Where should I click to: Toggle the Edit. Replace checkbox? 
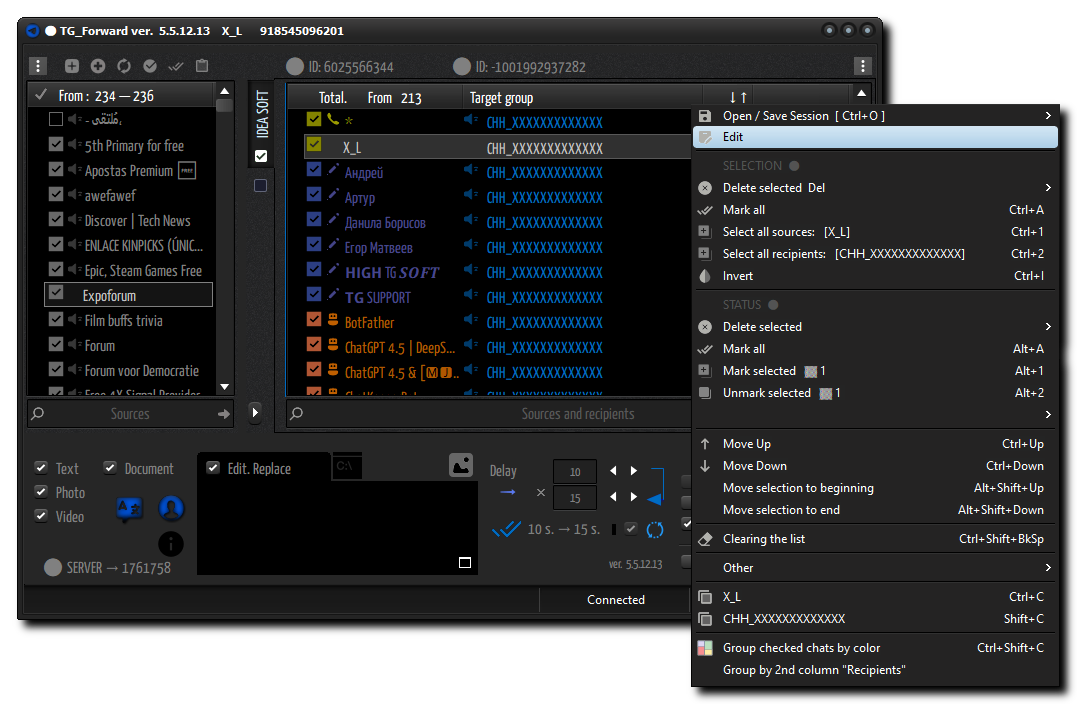click(214, 468)
